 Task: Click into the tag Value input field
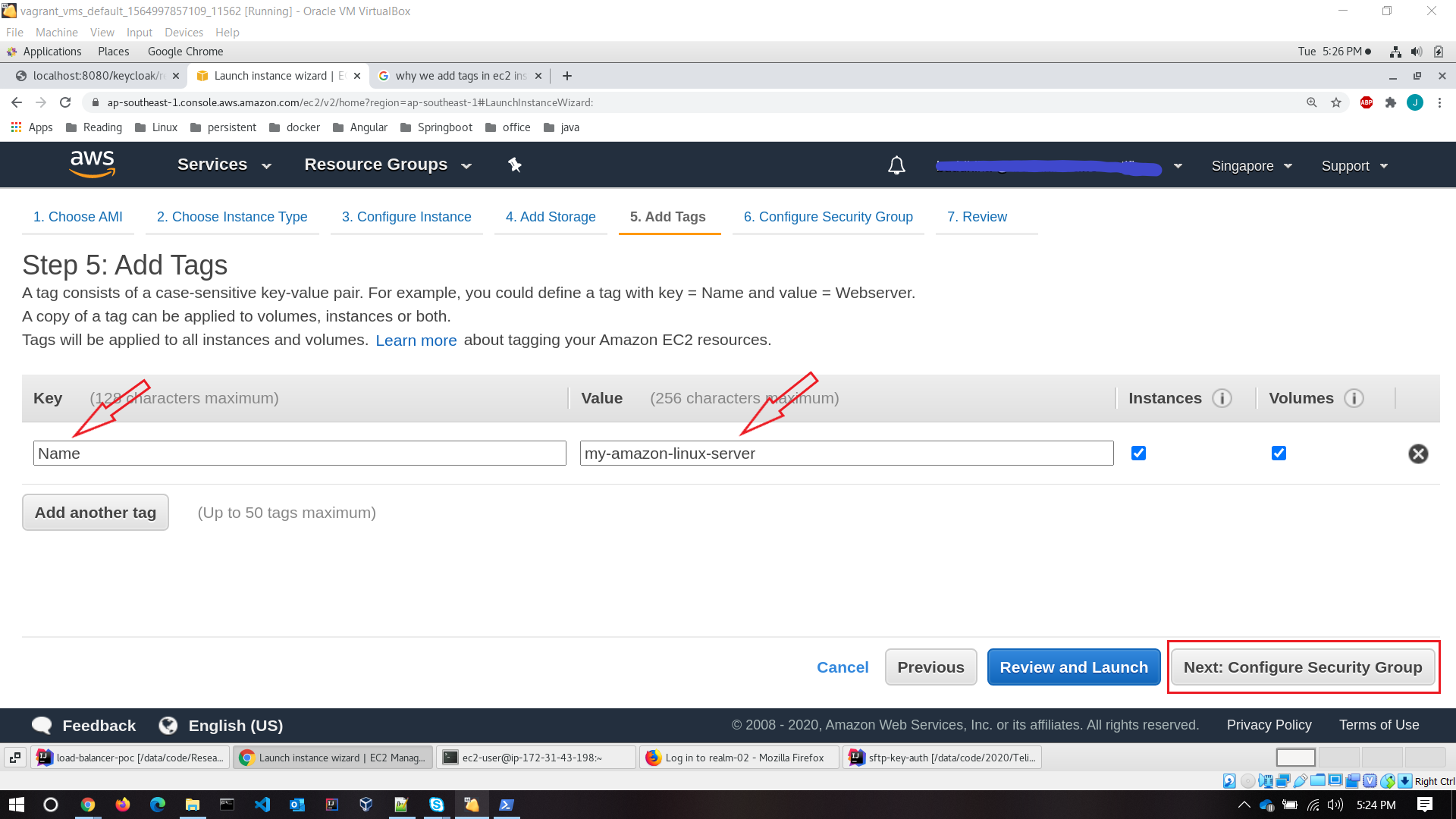tap(846, 453)
